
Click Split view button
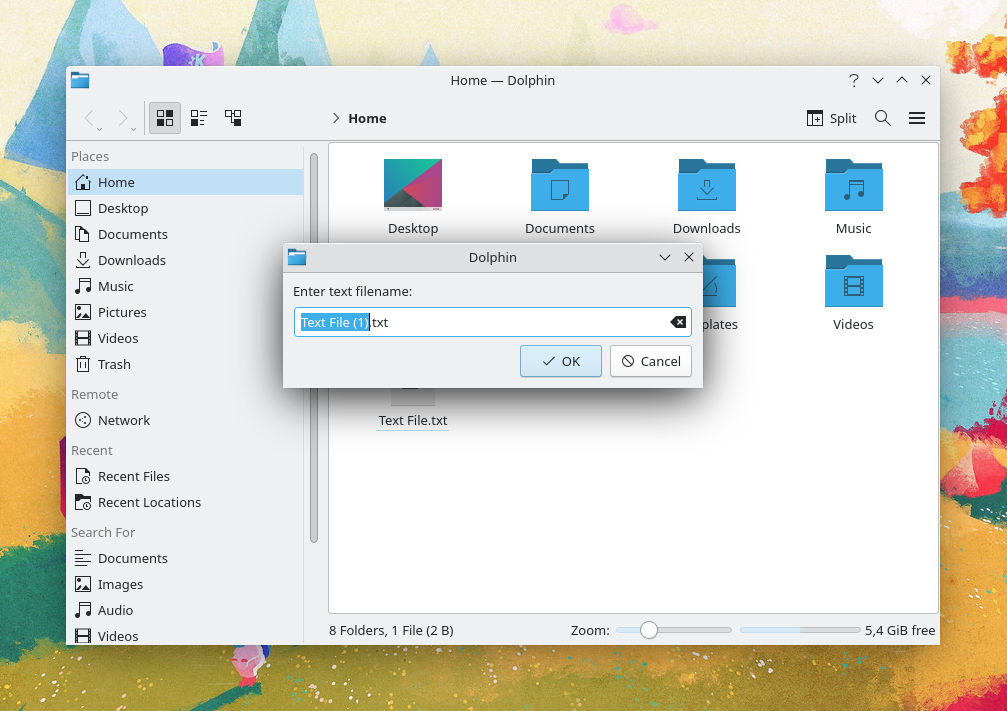(832, 118)
